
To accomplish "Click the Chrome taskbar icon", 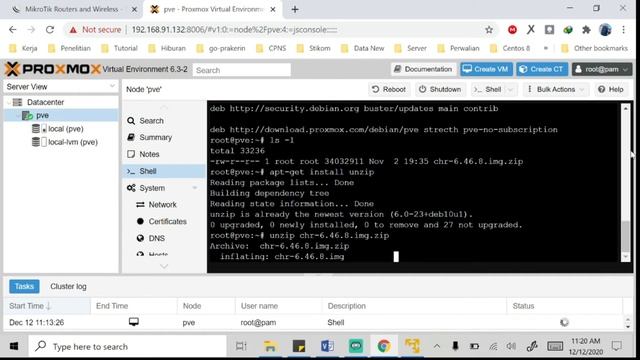I will click(x=384, y=347).
